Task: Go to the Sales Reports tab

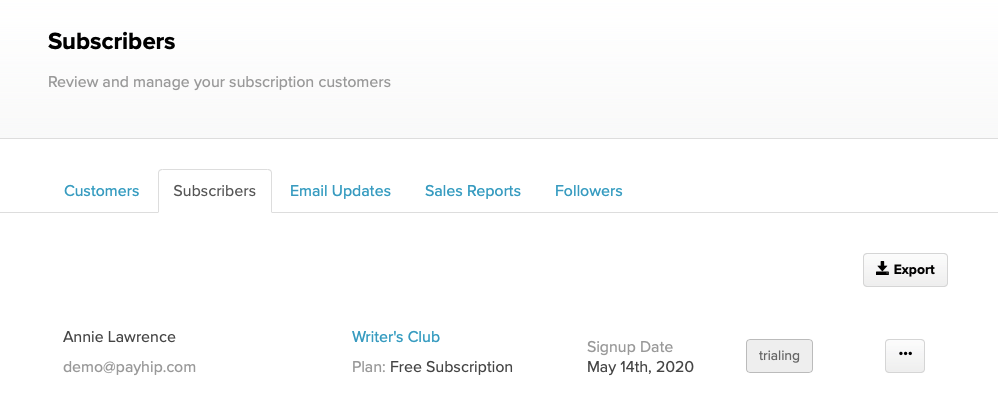Action: [x=473, y=191]
